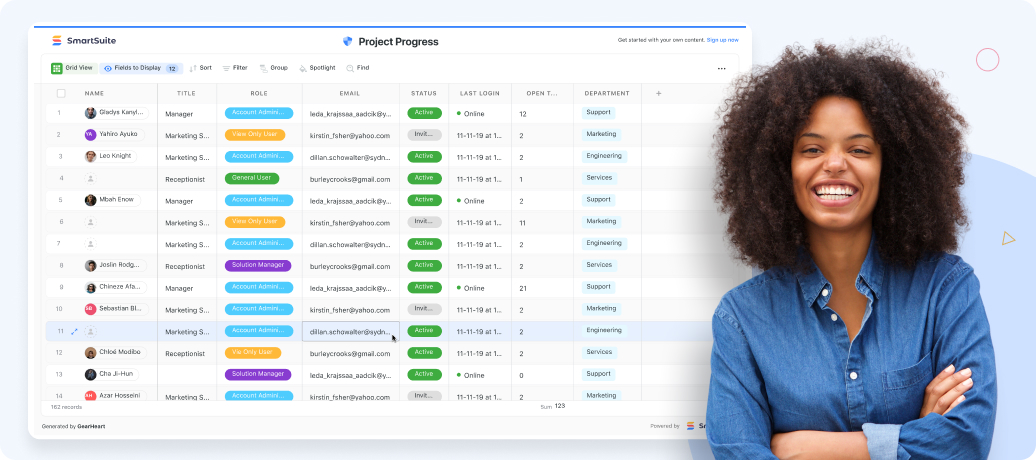1036x460 pixels.
Task: Open the Sort menu
Action: [x=200, y=68]
